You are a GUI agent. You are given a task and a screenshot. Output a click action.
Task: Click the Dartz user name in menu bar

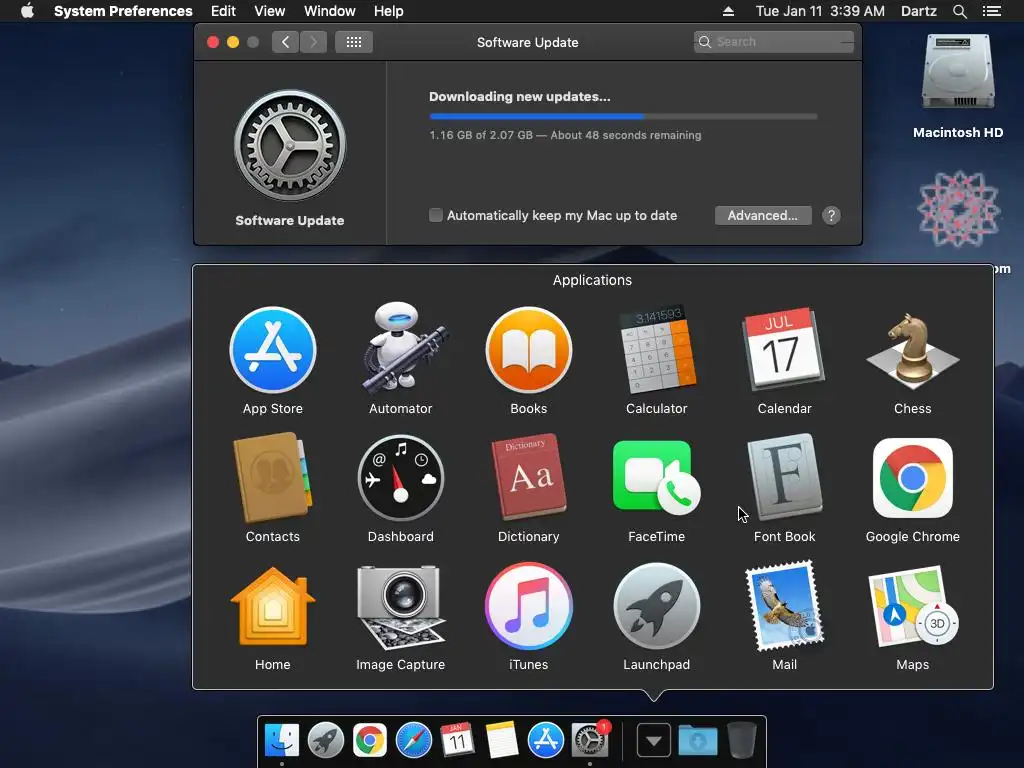coord(918,11)
